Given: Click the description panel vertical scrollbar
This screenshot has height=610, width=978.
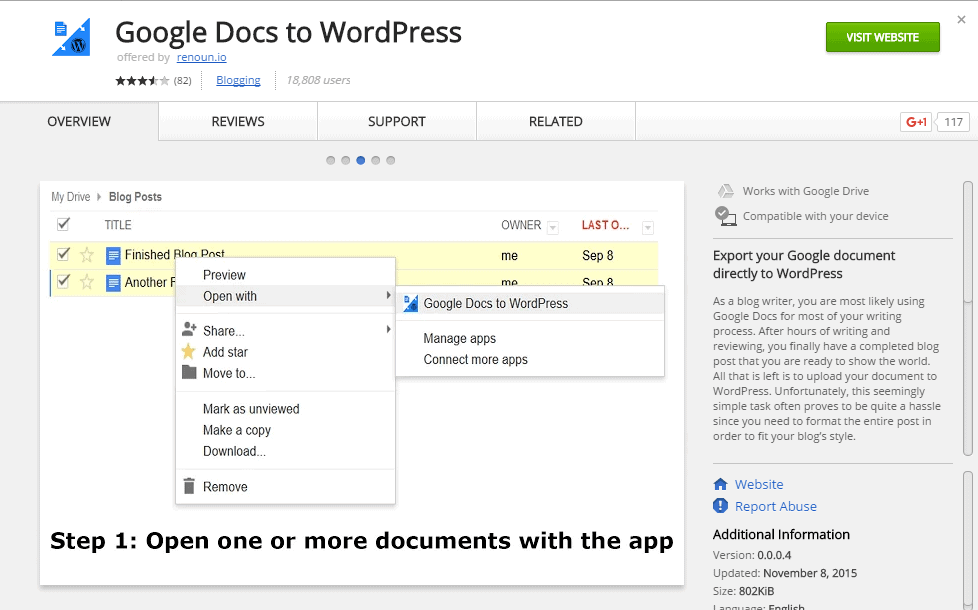Looking at the screenshot, I should 967,240.
